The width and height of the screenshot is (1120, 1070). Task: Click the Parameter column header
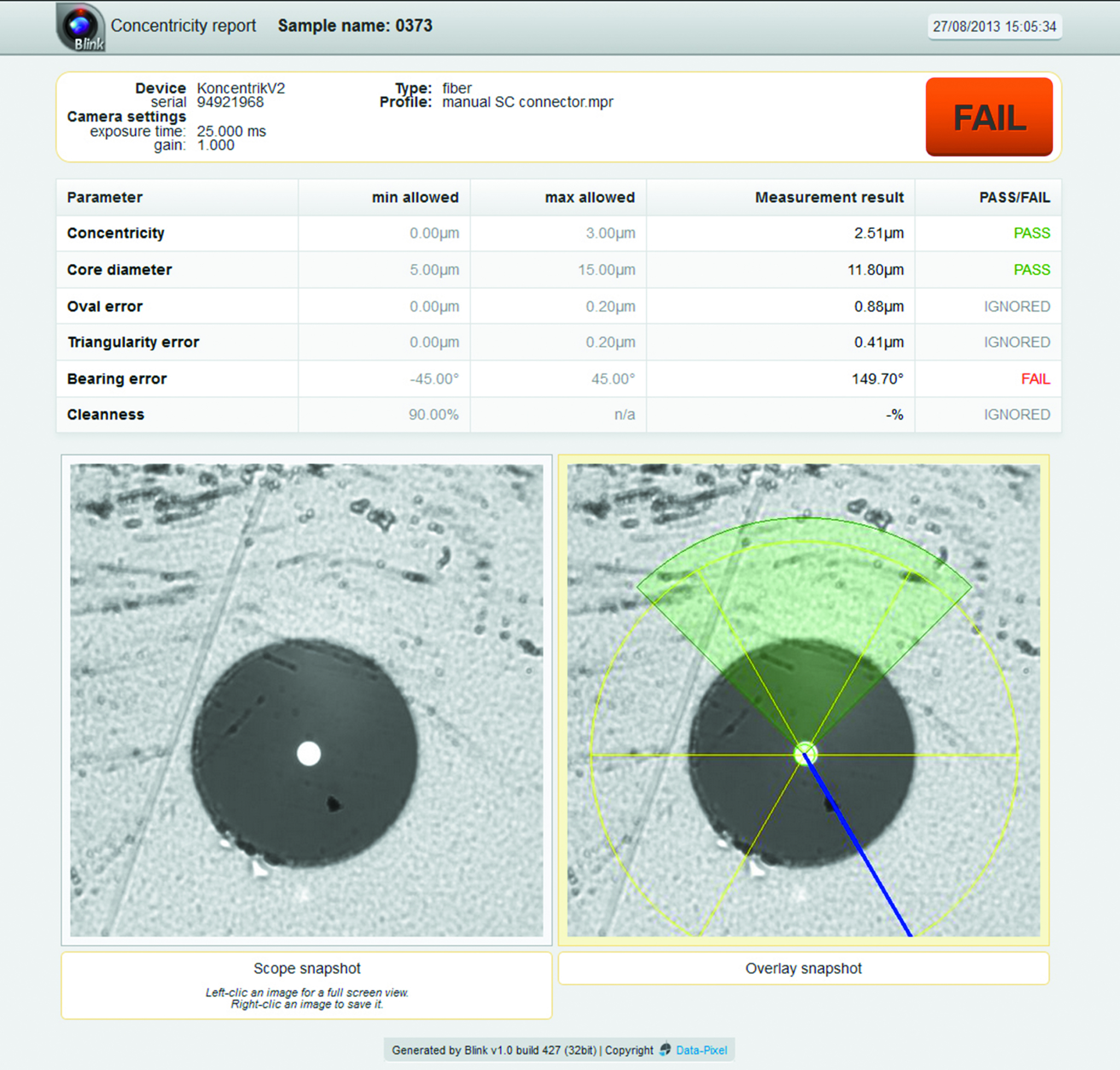[x=105, y=197]
